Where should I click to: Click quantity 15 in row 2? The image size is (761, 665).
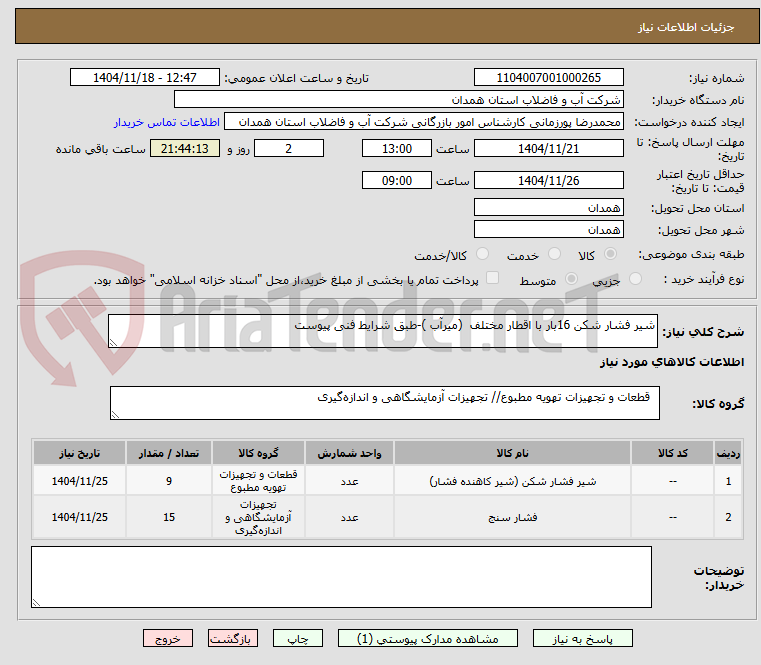(x=169, y=517)
